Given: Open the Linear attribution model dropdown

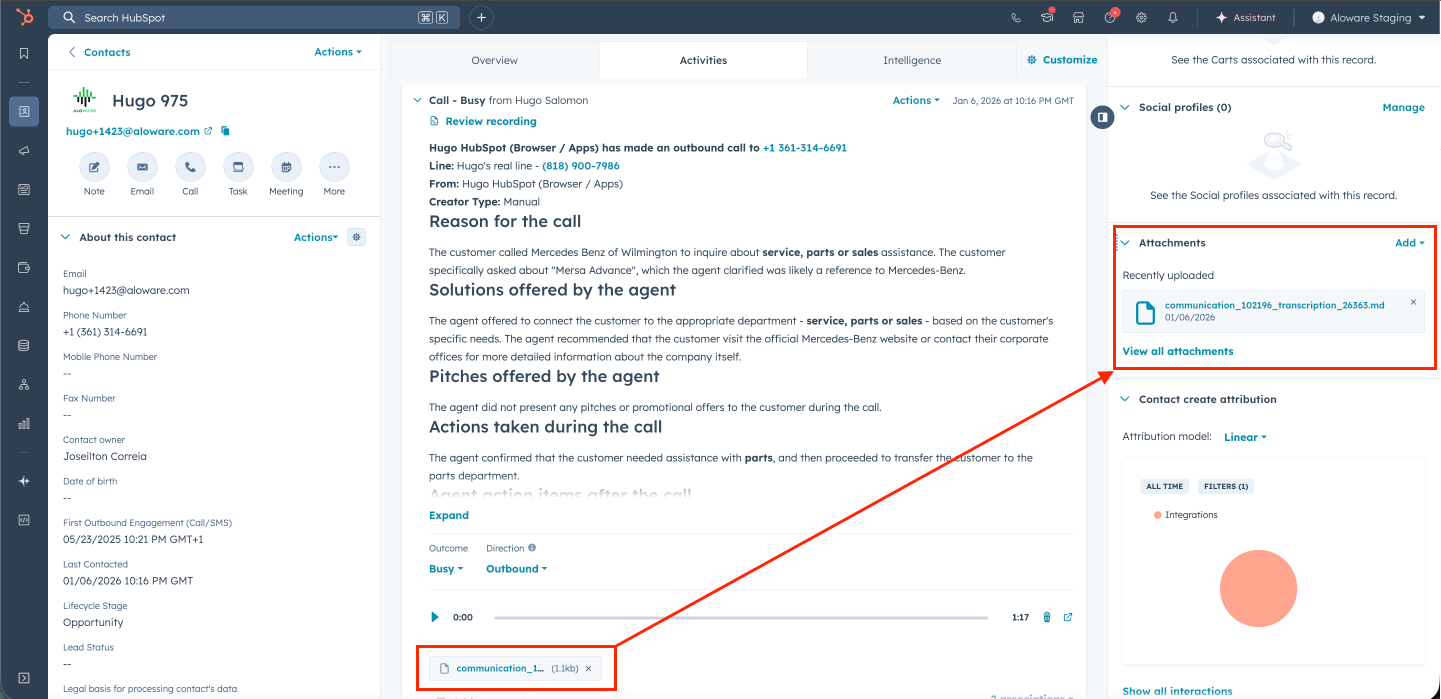Looking at the screenshot, I should 1245,437.
